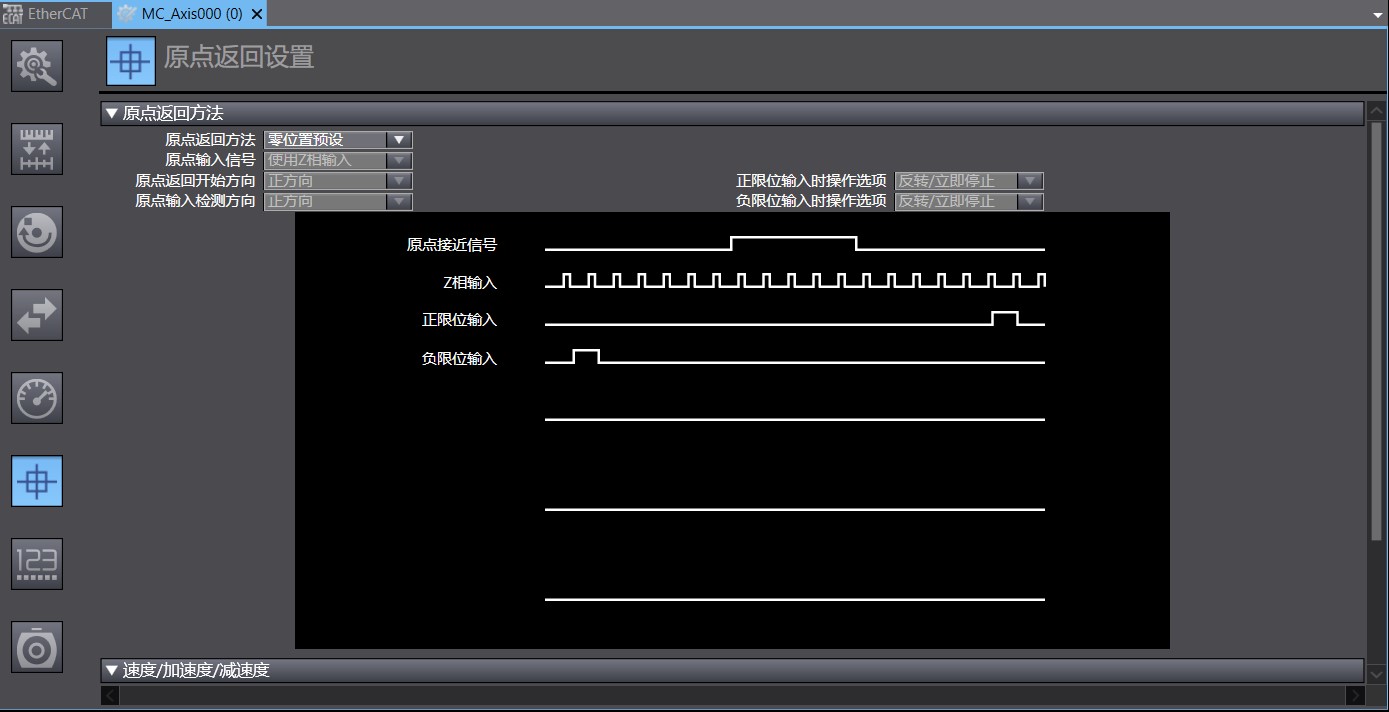Select the operation settings icon in sidebar
The image size is (1389, 712).
[36, 232]
